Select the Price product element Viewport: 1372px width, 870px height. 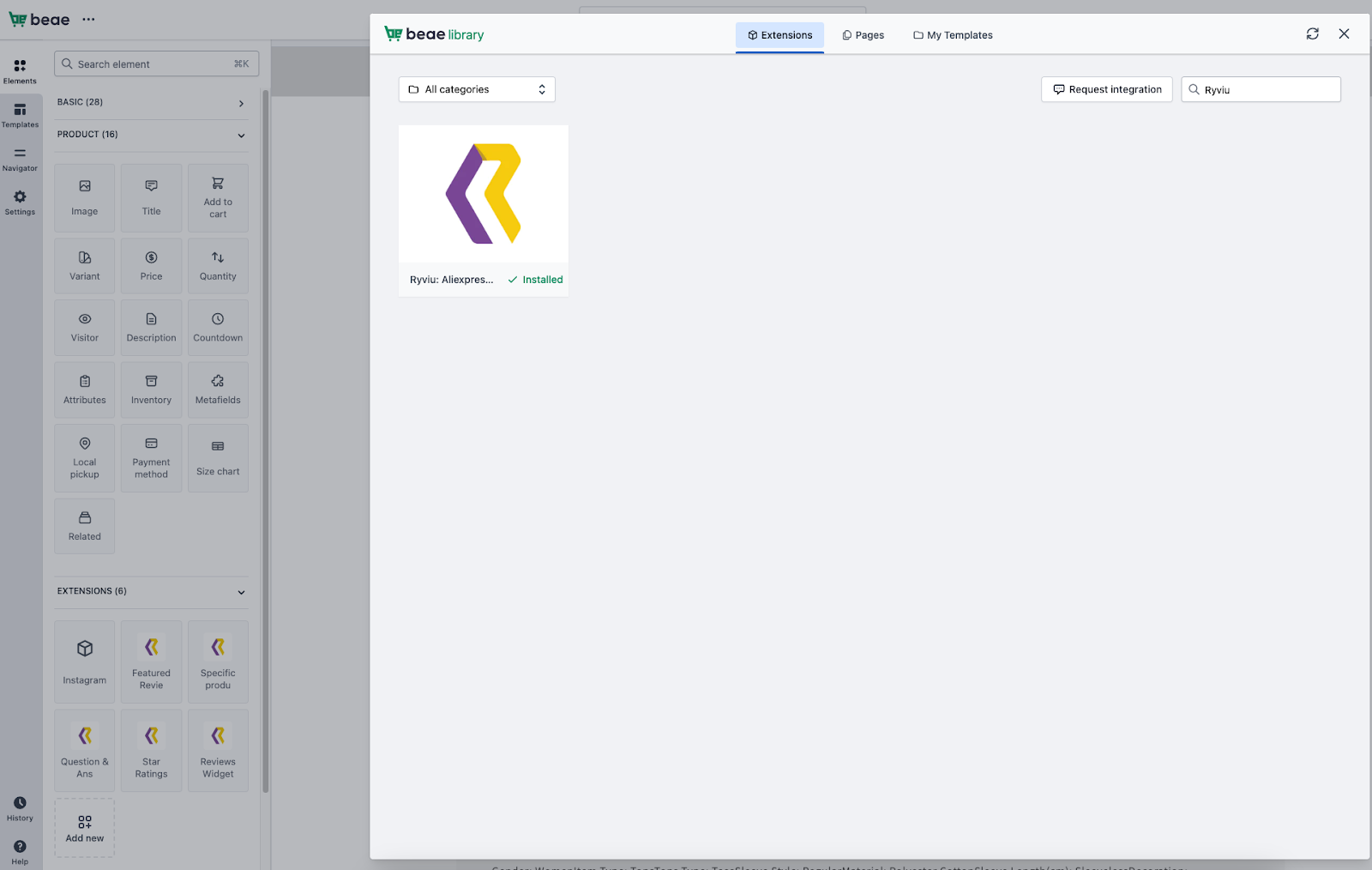(x=152, y=266)
